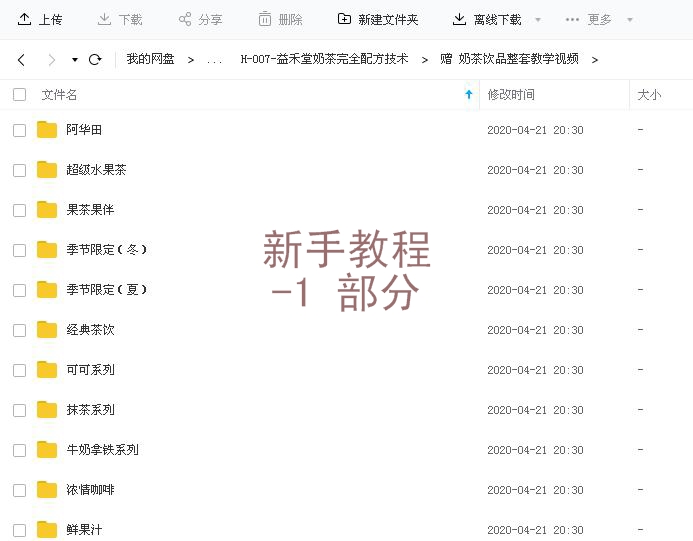Navigate to 我的网盘 in the breadcrumb
The height and width of the screenshot is (541, 693).
point(150,59)
